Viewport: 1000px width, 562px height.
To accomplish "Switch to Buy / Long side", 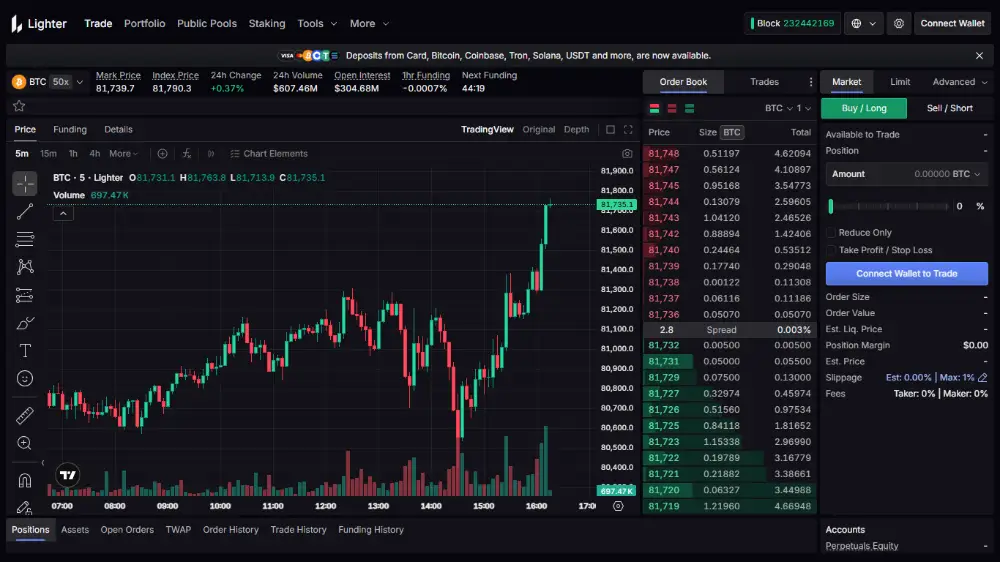I will coord(864,108).
